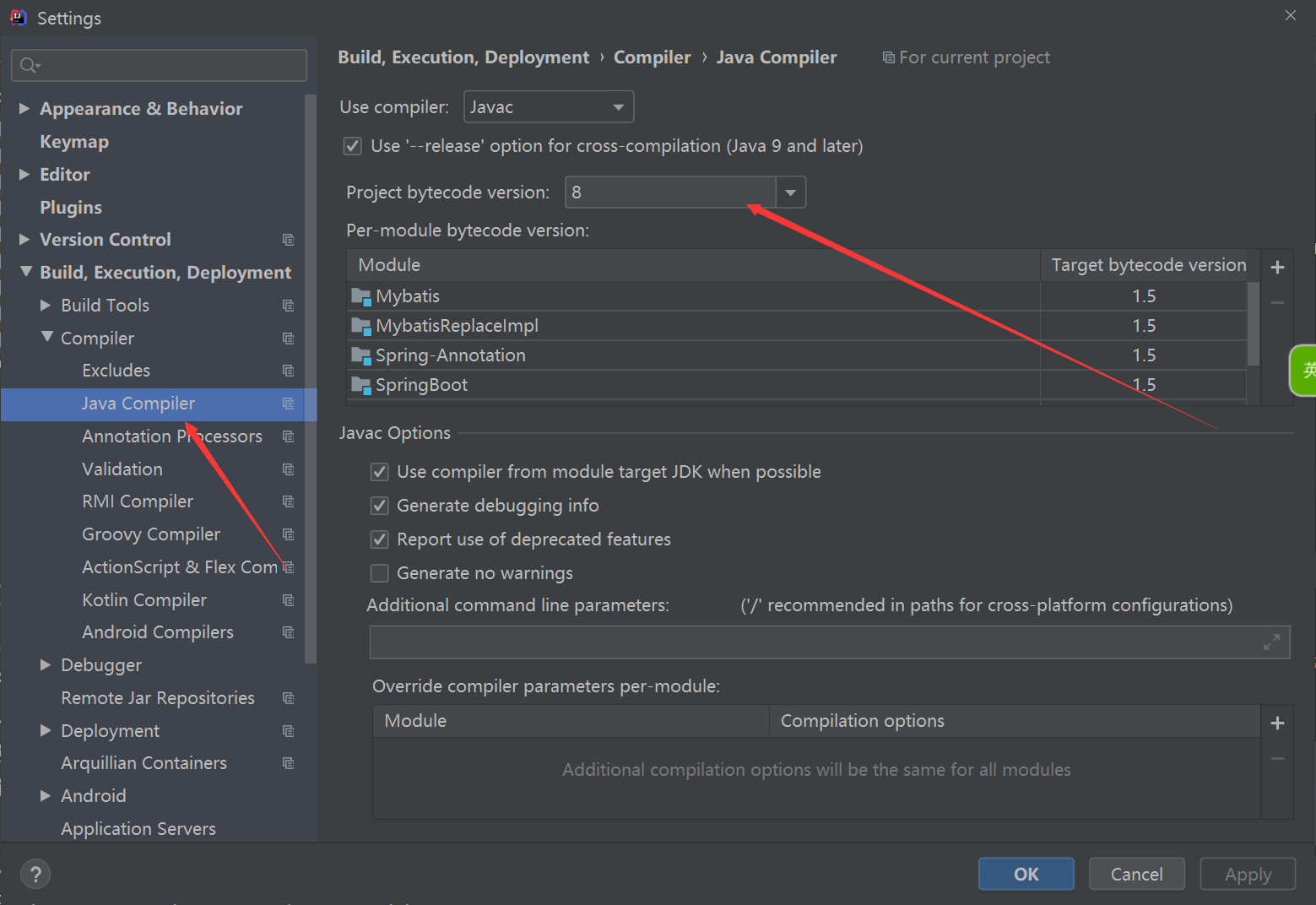Click Spring-Annotation target bytecode version cell
The height and width of the screenshot is (905, 1316).
[x=1144, y=355]
